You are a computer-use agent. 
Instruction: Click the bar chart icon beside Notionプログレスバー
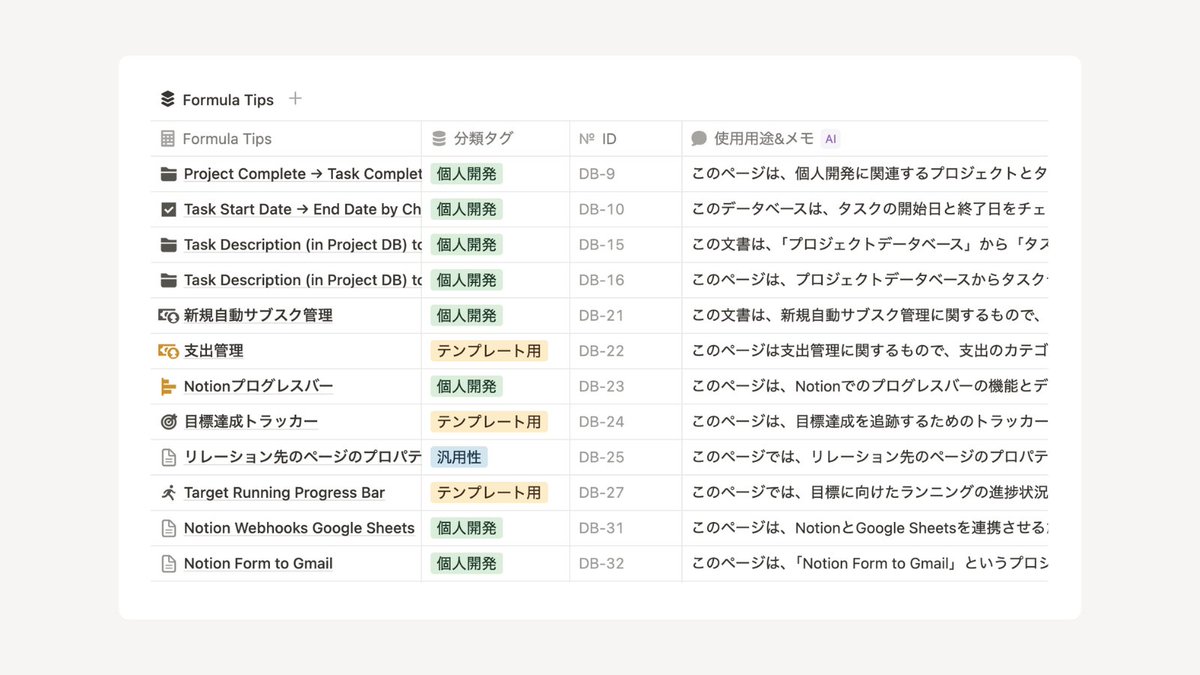[x=168, y=387]
